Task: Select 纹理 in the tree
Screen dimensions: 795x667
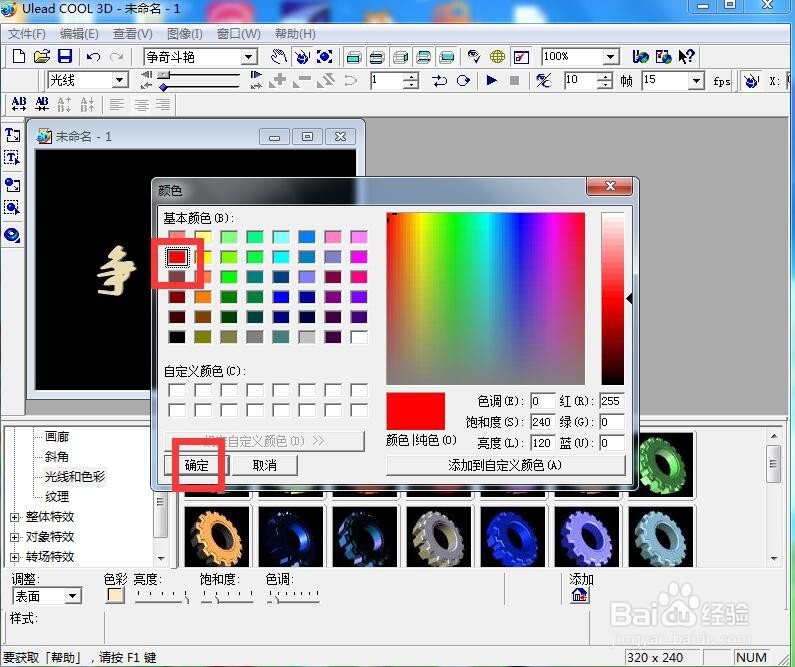Action: [x=57, y=497]
